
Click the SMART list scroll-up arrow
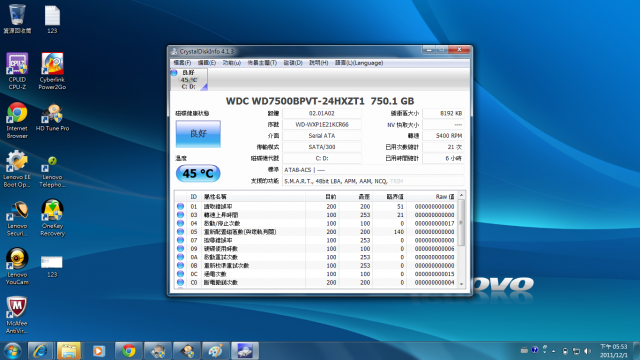(x=461, y=196)
